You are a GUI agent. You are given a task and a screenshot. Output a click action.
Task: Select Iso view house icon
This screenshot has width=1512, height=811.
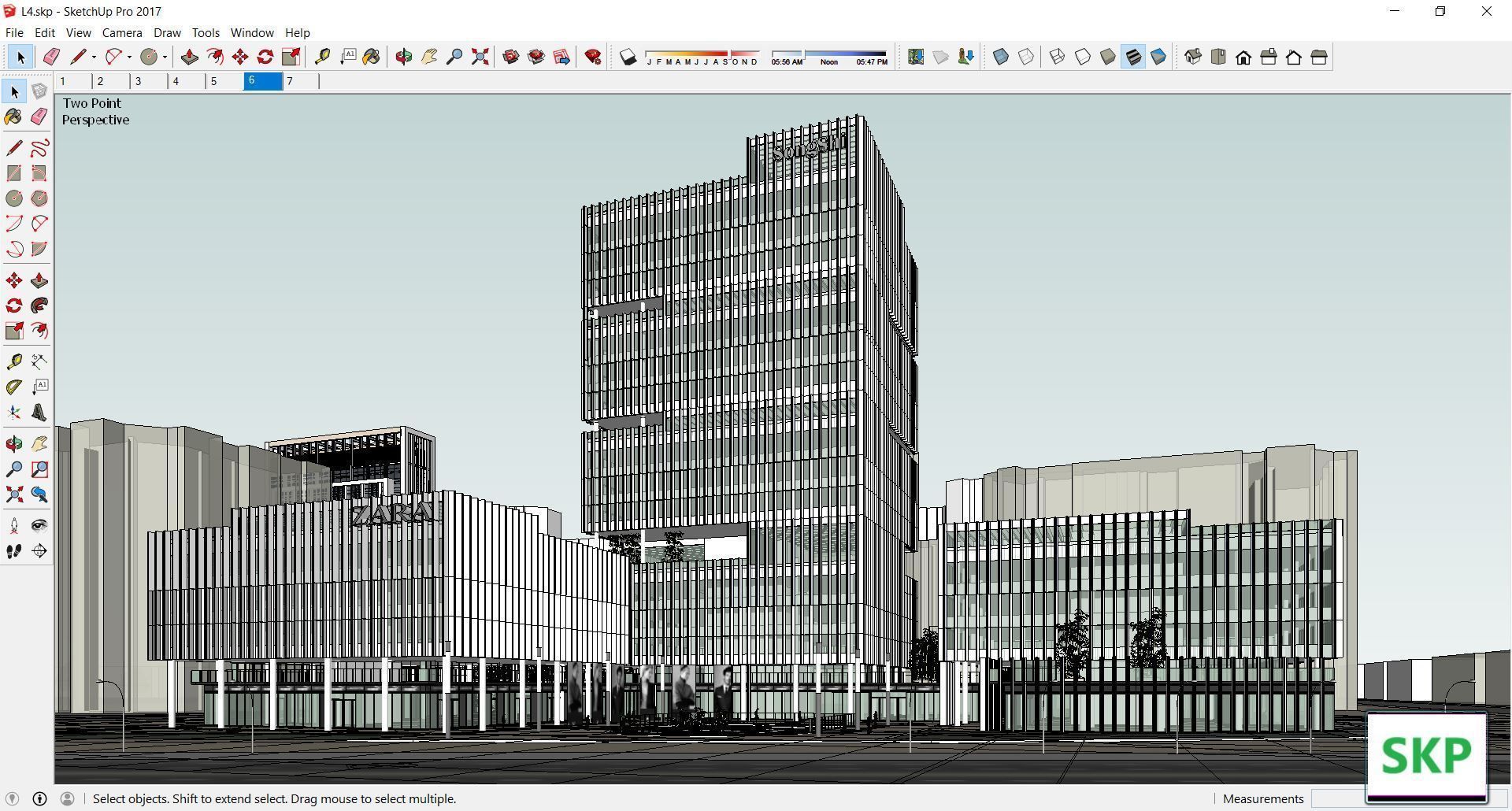[x=1193, y=57]
